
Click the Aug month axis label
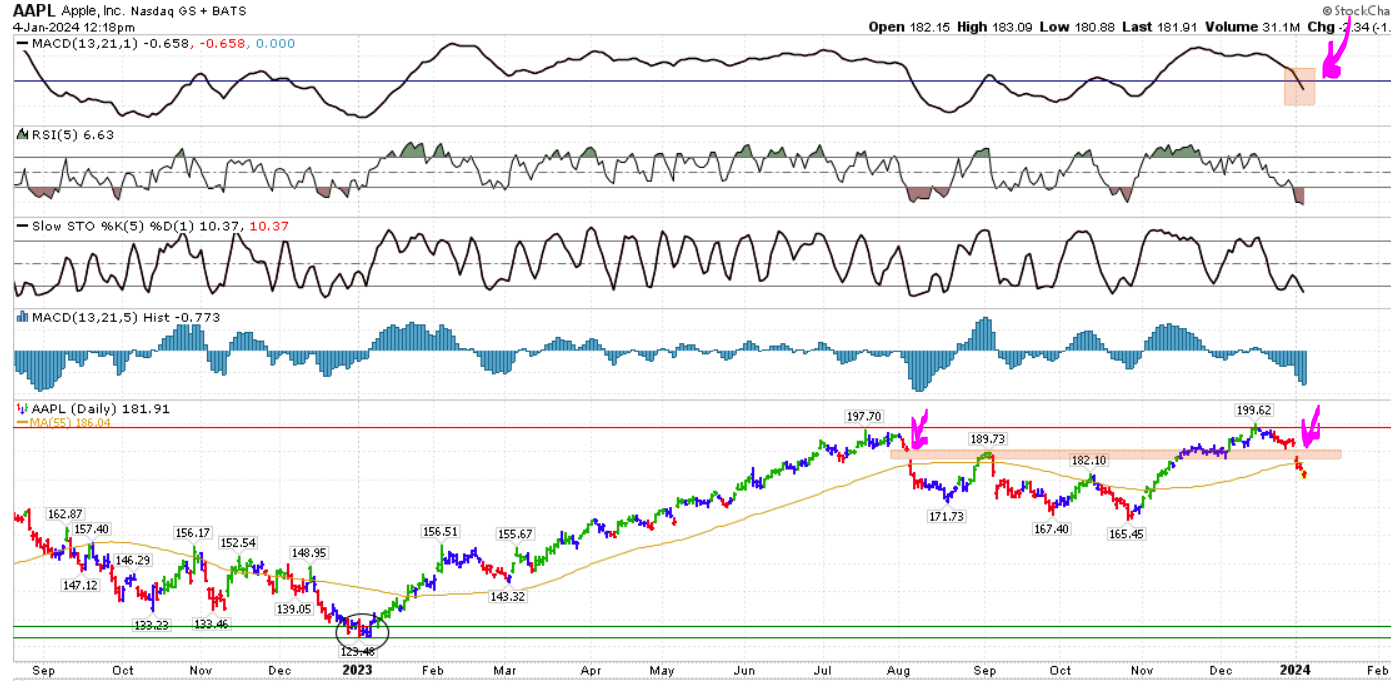[897, 671]
